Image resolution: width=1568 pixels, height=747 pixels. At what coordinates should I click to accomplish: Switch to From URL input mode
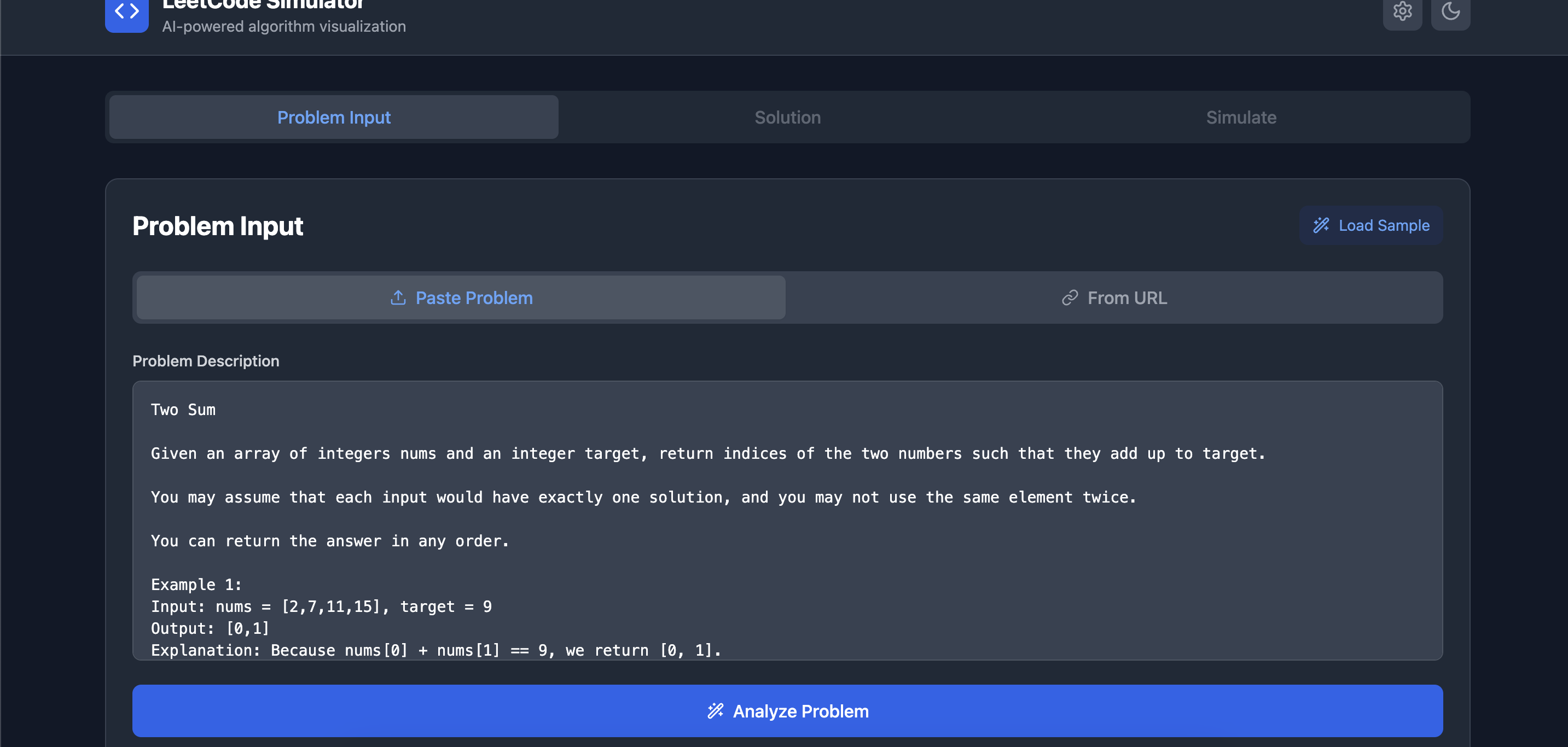coord(1126,297)
